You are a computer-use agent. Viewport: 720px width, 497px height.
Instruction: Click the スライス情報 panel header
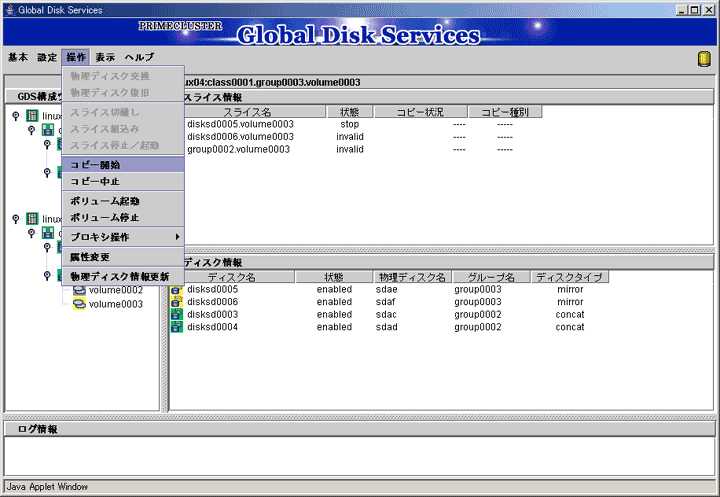[x=443, y=97]
